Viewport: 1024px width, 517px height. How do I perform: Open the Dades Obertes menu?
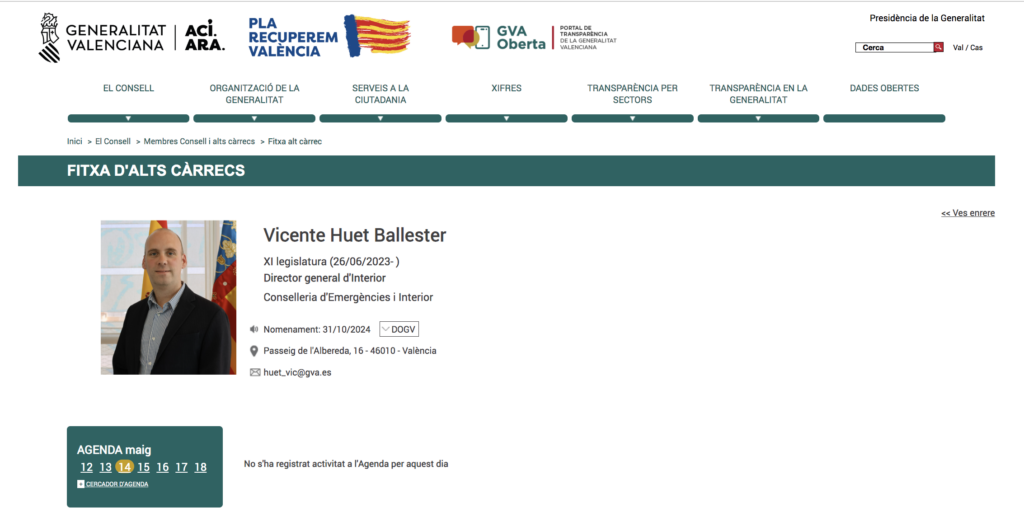(x=884, y=88)
